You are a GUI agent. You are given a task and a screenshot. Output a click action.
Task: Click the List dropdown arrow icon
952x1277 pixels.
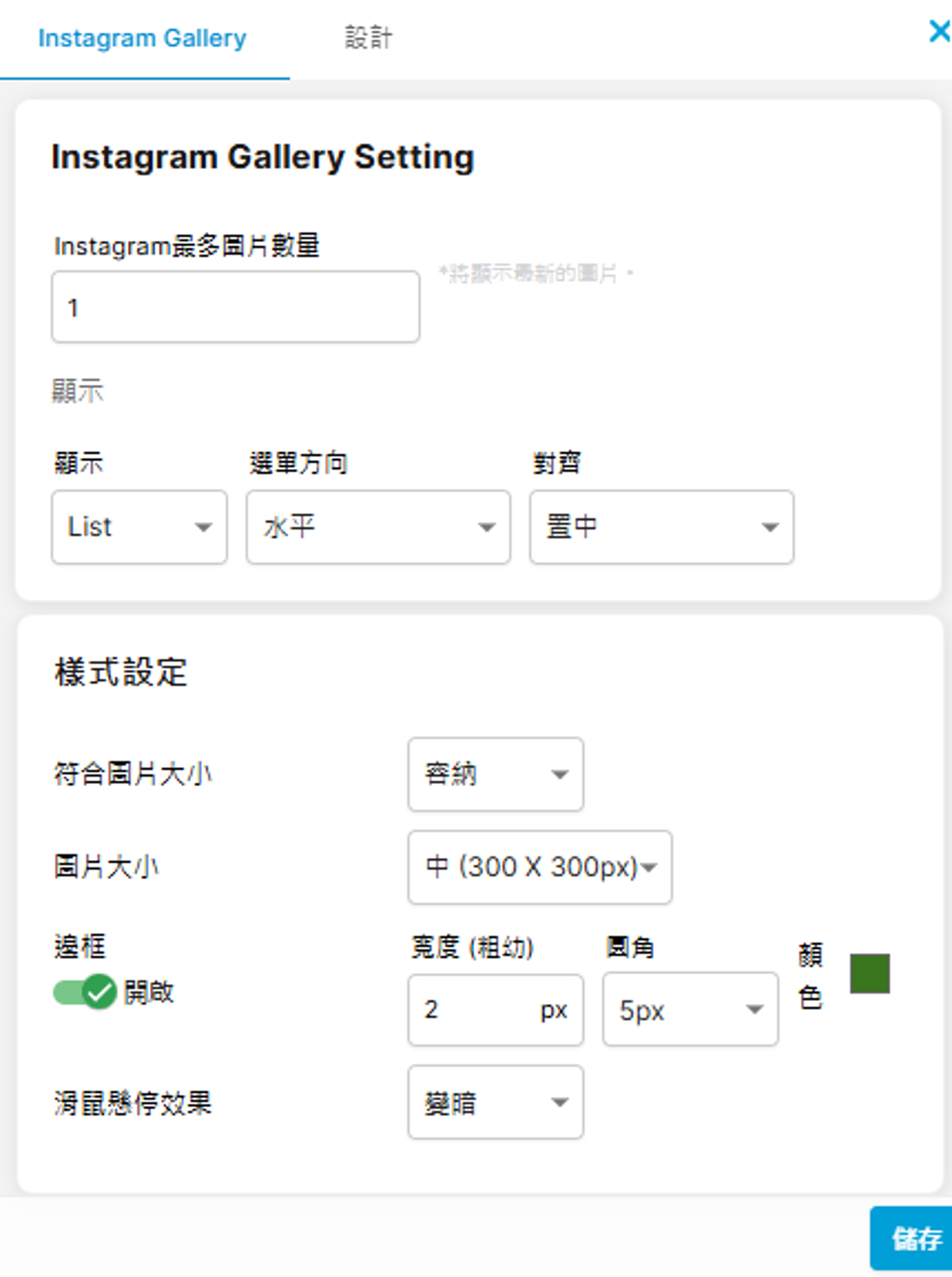[203, 527]
